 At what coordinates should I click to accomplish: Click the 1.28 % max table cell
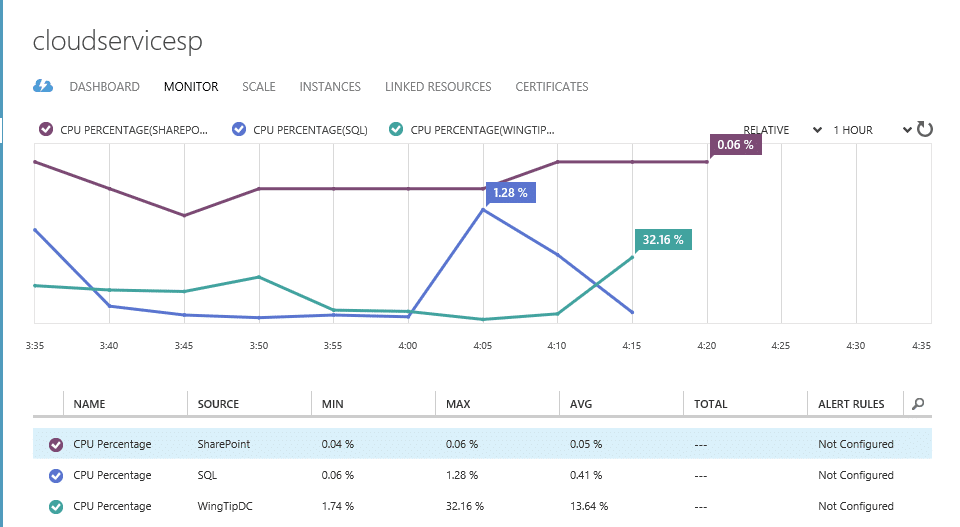point(462,476)
